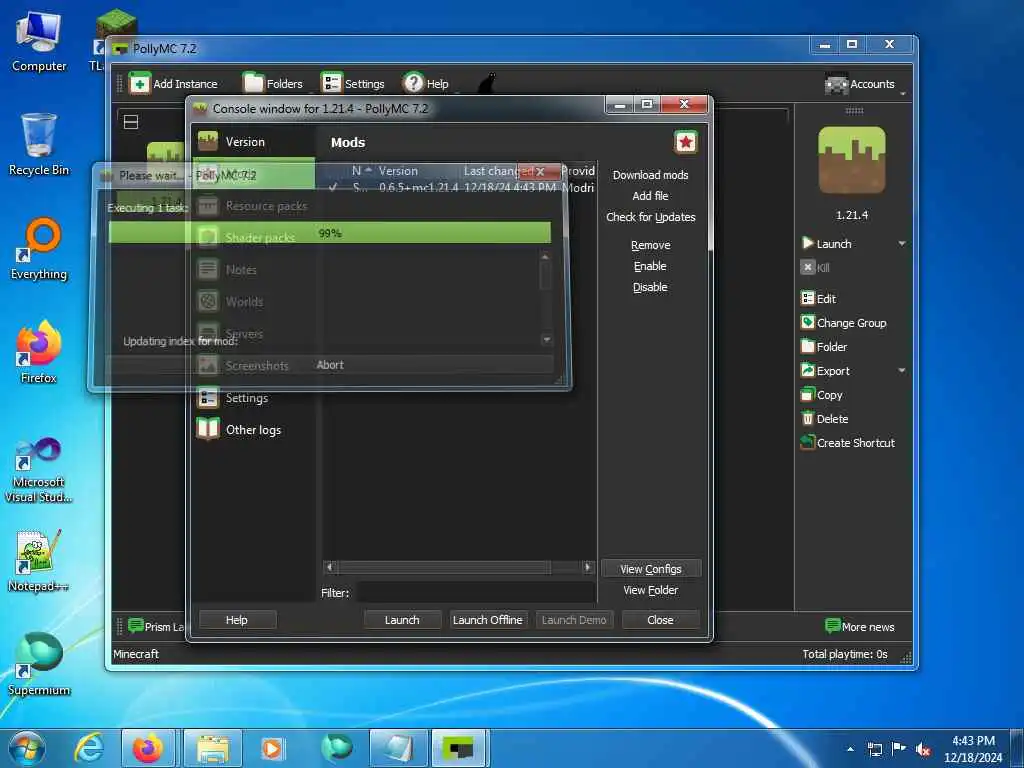This screenshot has width=1024, height=768.
Task: Click the view toggle icon in main window
Action: point(131,122)
